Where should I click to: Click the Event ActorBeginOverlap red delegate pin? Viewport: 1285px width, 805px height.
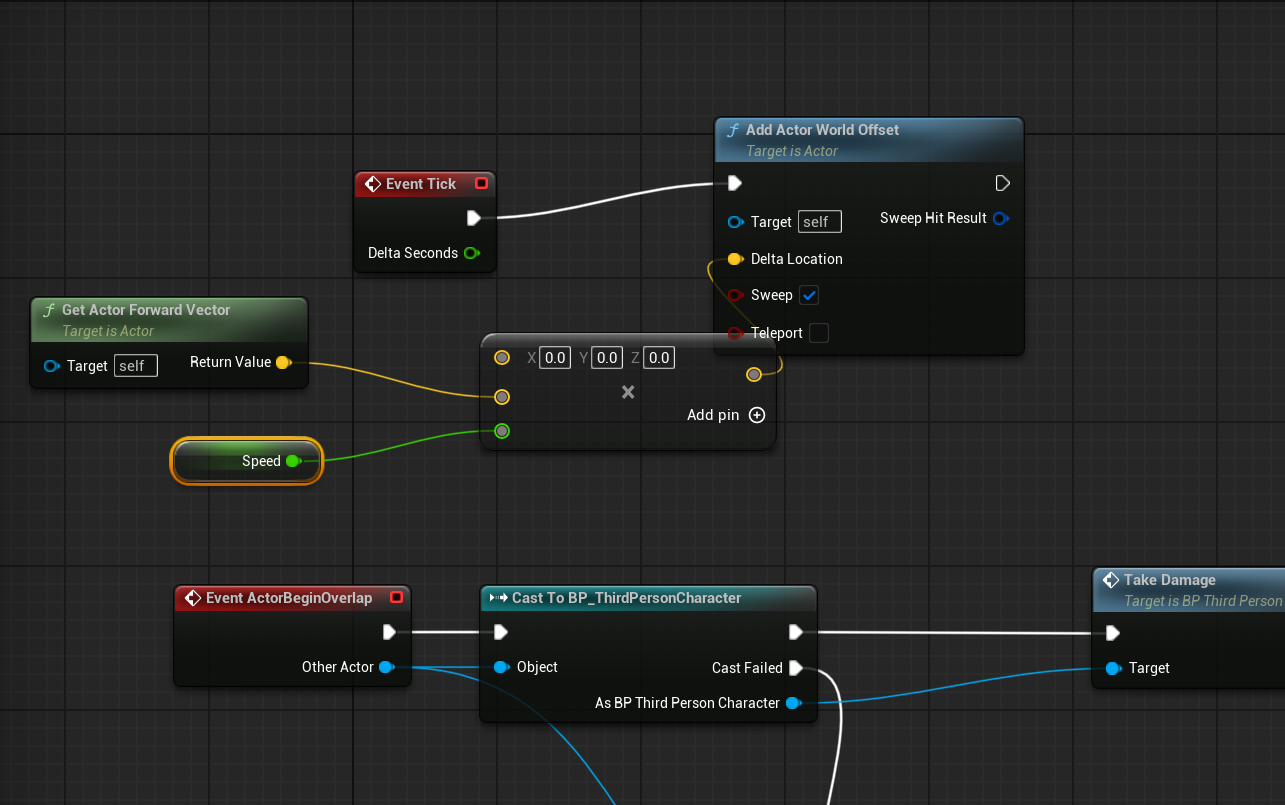396,598
